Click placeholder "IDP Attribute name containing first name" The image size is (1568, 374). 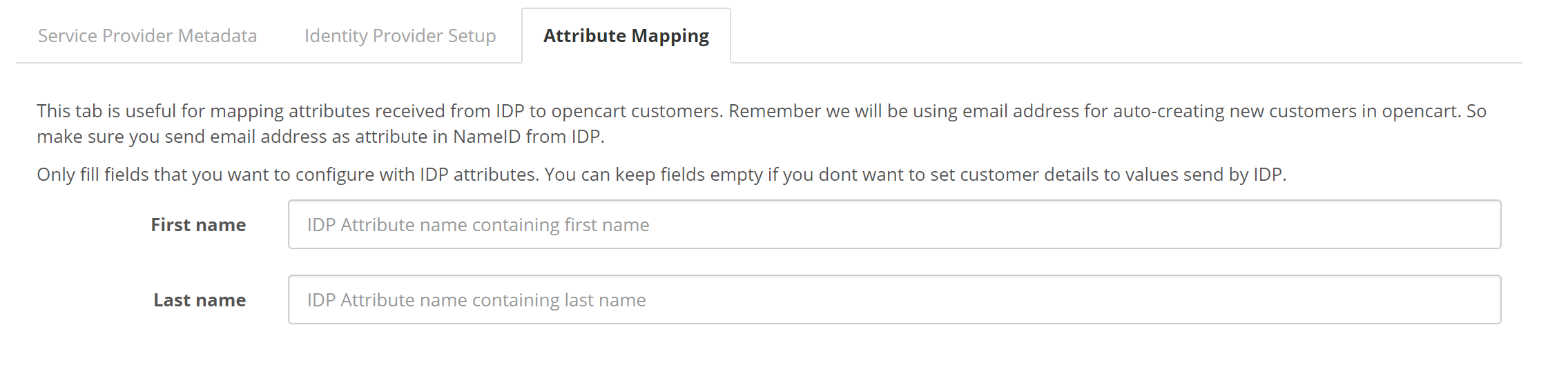coord(478,225)
